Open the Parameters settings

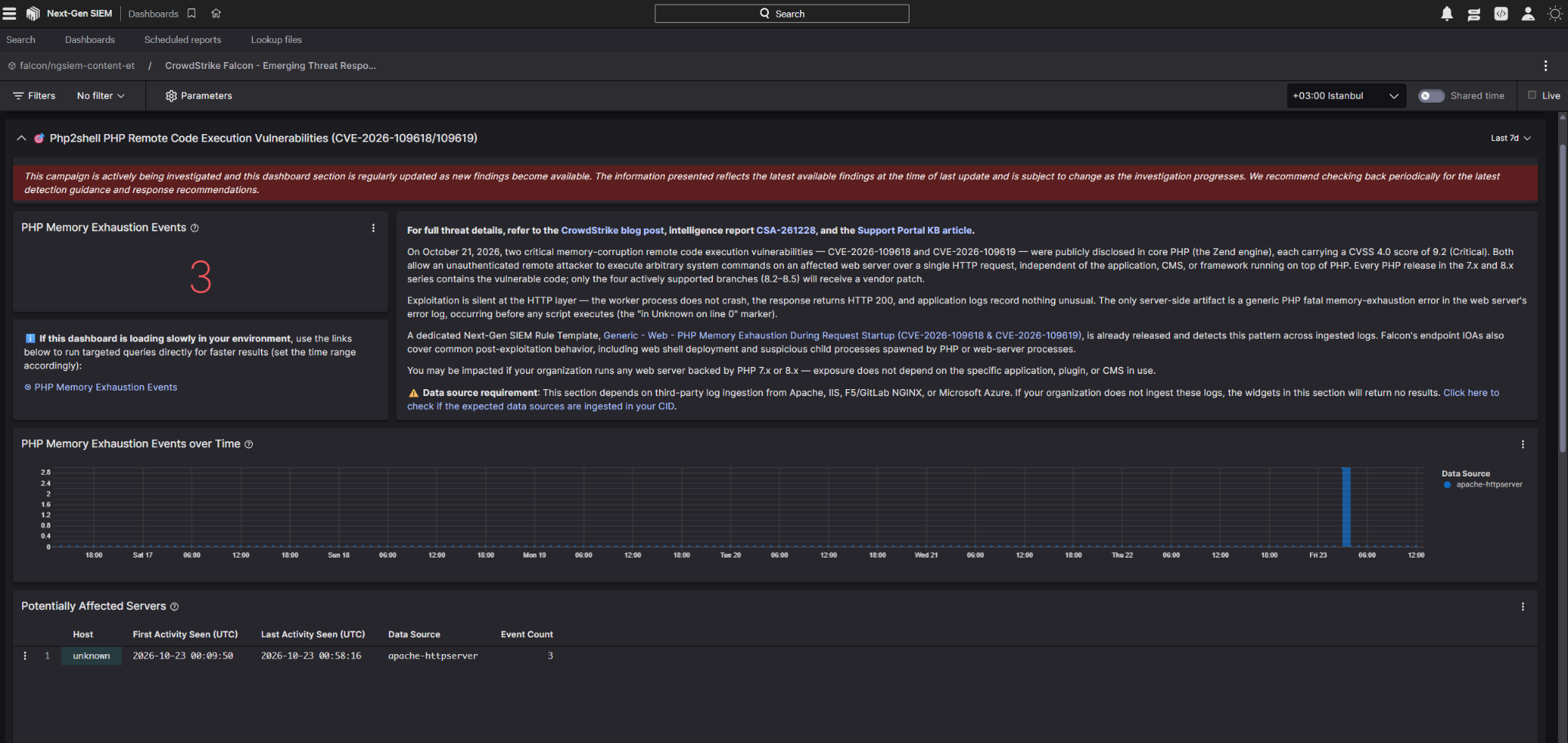click(198, 96)
